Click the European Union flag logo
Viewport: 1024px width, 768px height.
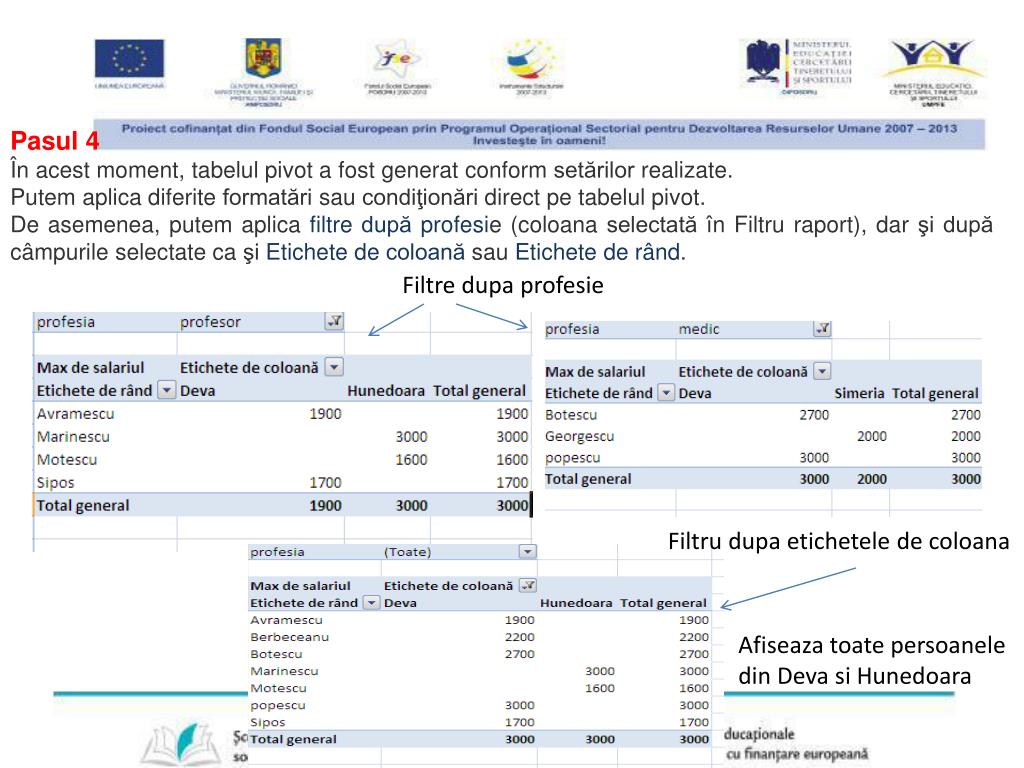click(x=129, y=58)
